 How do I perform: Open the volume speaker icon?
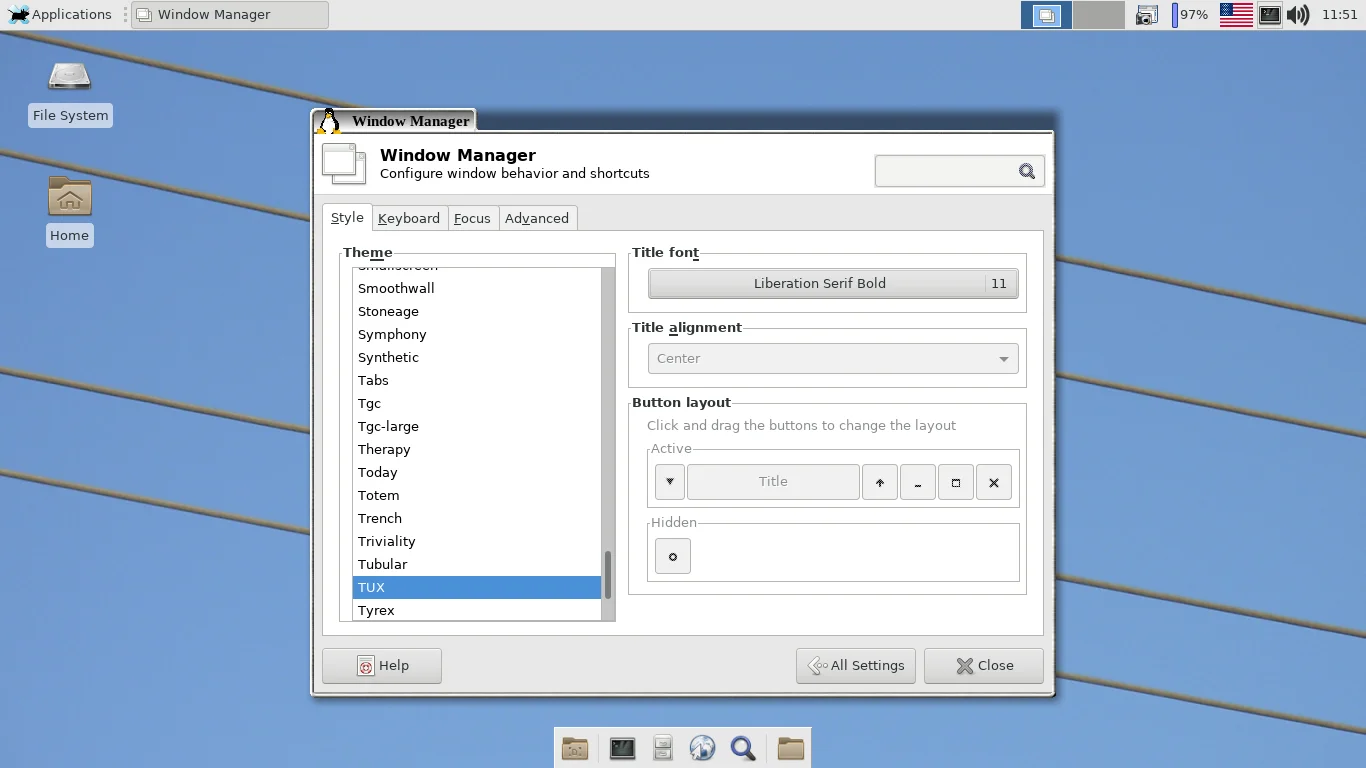pyautogui.click(x=1298, y=15)
